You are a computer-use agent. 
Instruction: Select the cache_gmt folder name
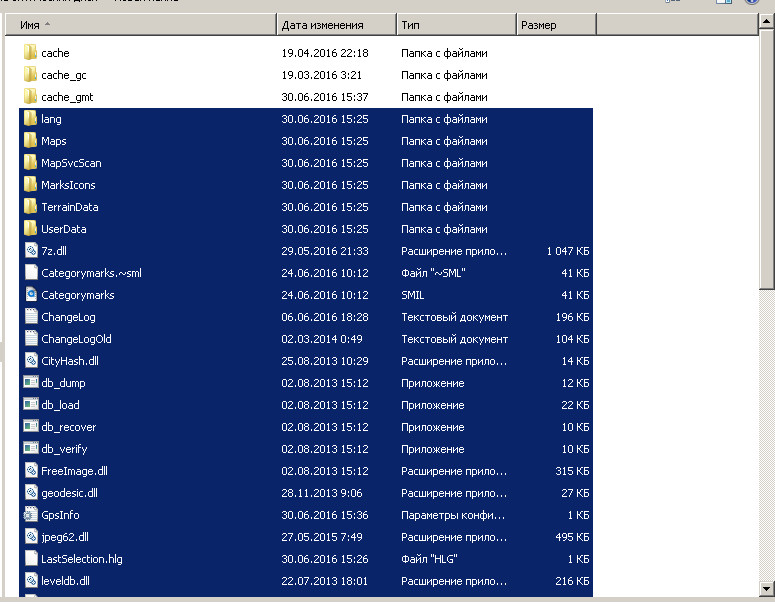[67, 97]
